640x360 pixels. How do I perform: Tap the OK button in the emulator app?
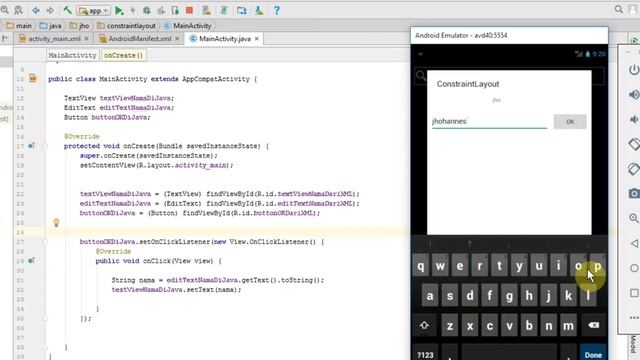[x=570, y=122]
